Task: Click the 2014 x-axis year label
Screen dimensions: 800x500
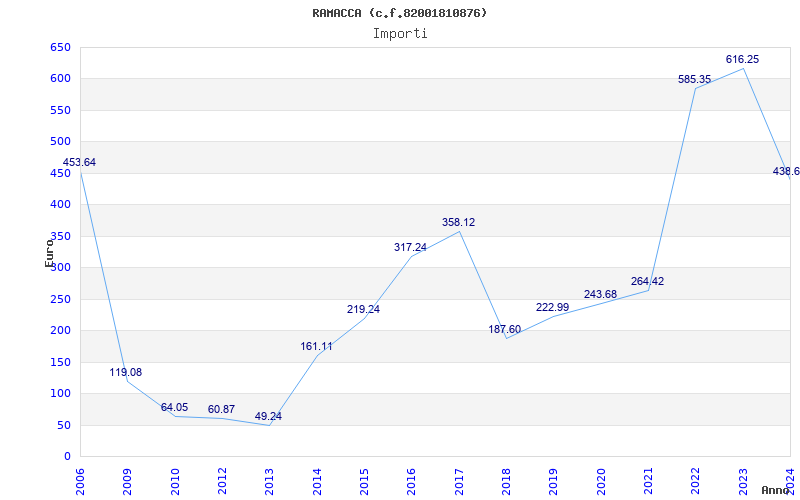Action: [x=317, y=482]
